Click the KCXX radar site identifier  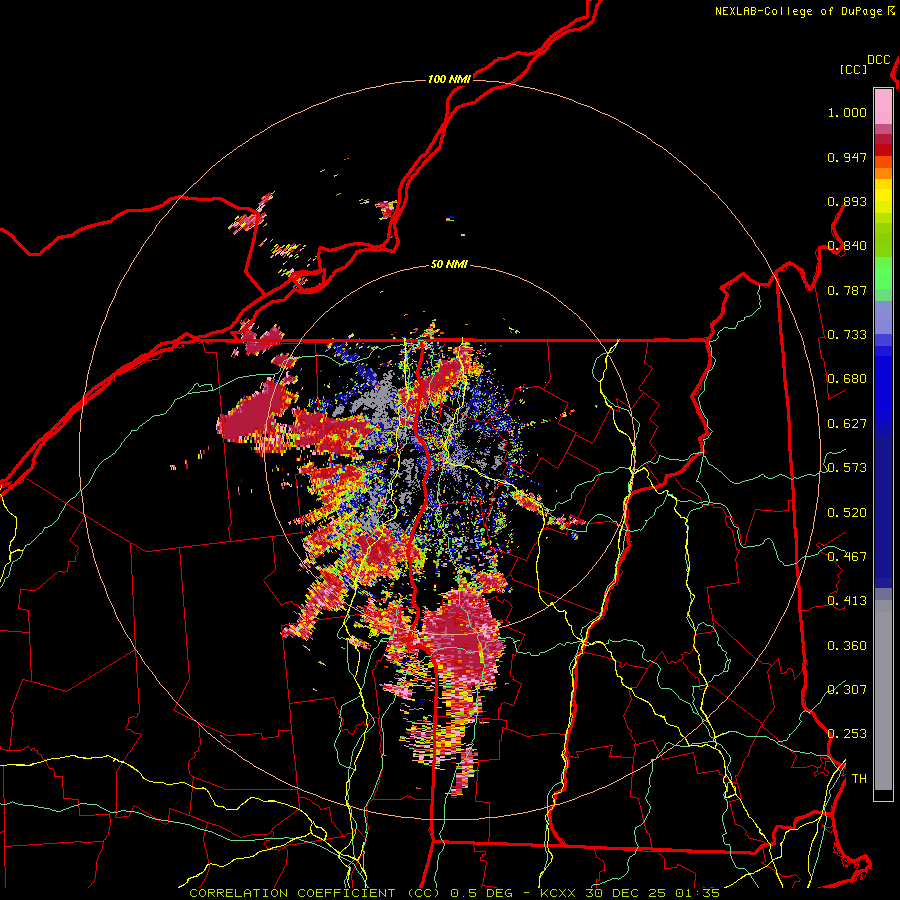point(557,893)
